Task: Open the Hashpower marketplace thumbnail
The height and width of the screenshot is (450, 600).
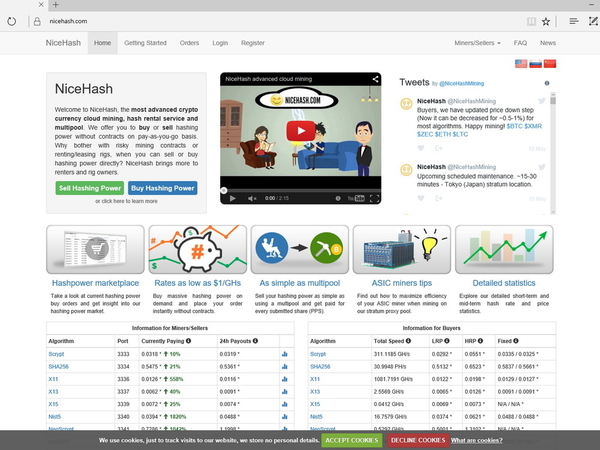Action: pos(94,251)
